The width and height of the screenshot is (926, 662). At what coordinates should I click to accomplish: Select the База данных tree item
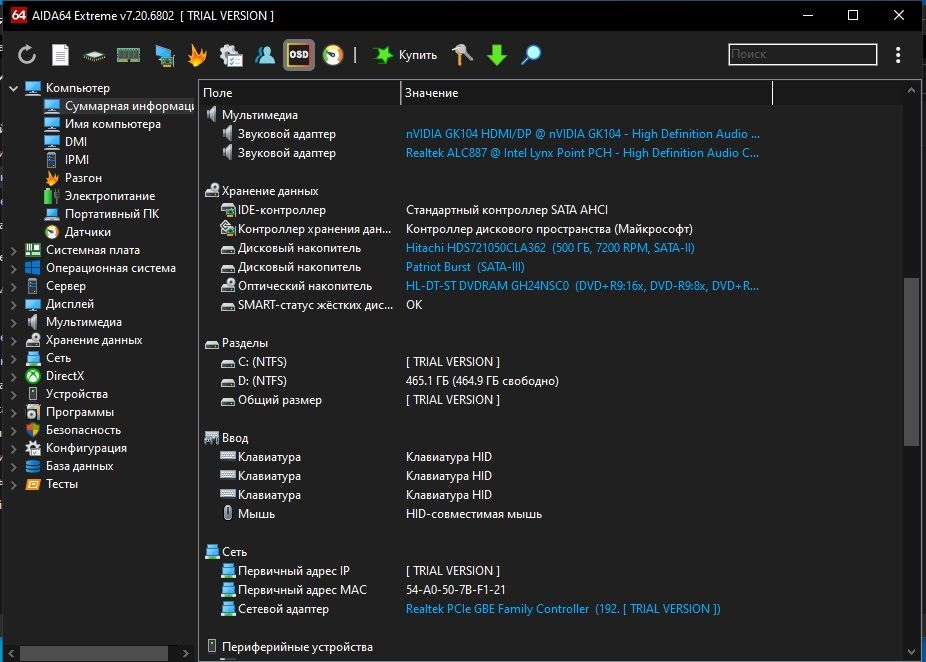70,466
